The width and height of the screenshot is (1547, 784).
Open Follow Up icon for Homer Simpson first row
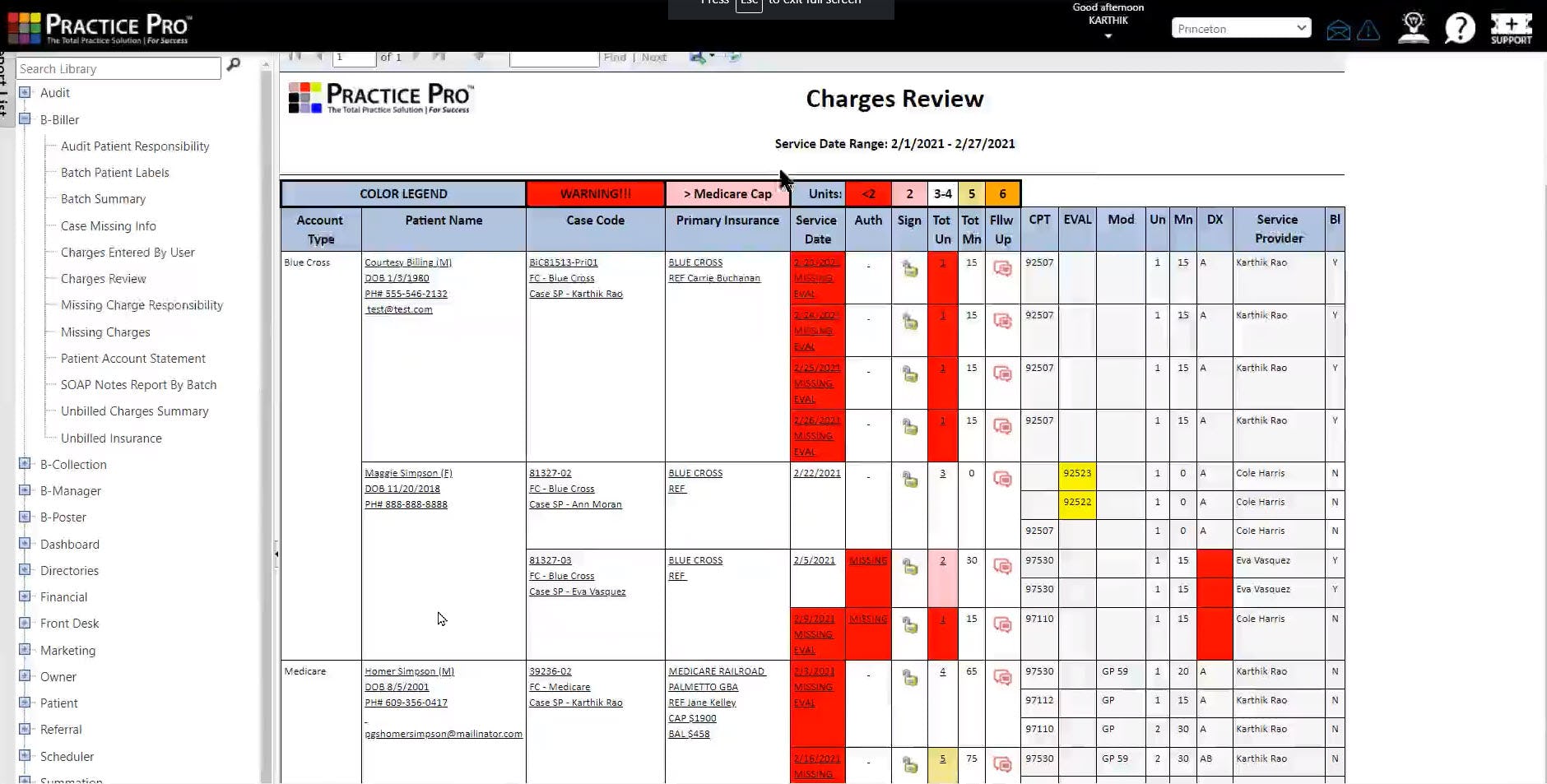click(x=1002, y=677)
